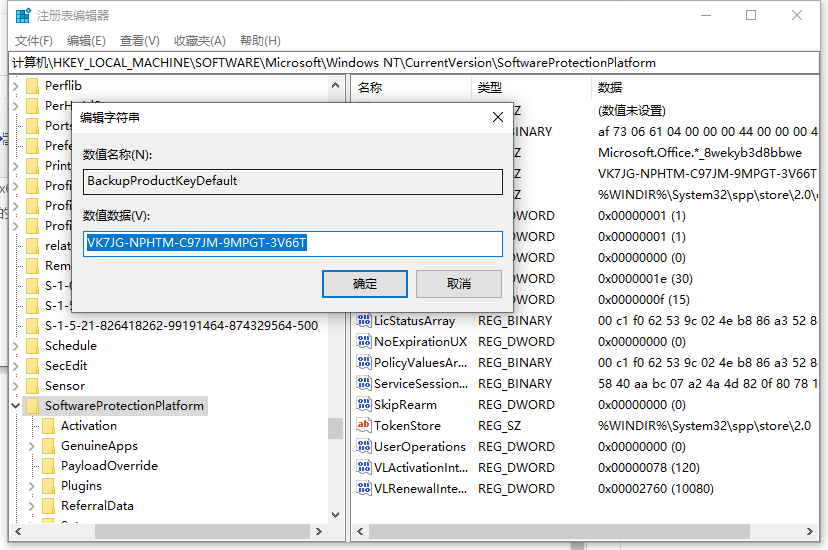This screenshot has height=550, width=828.
Task: Click 取消 to cancel the dialog
Action: point(459,284)
